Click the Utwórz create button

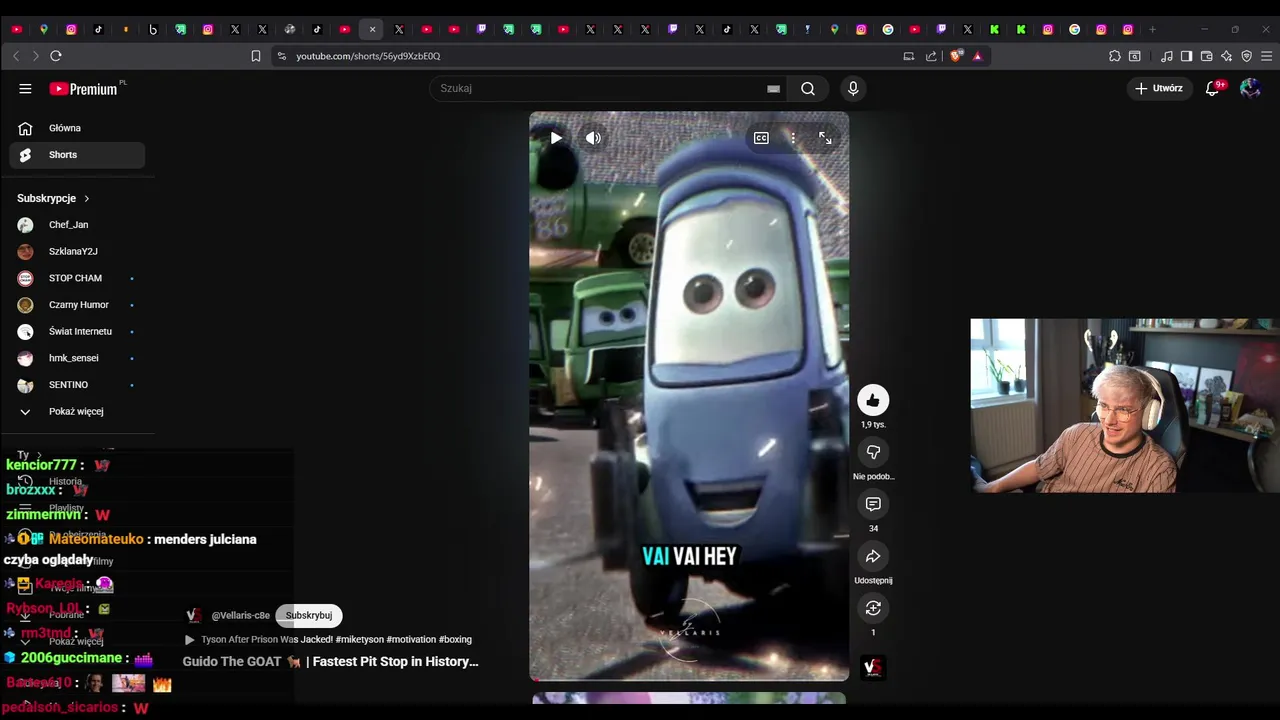1159,89
